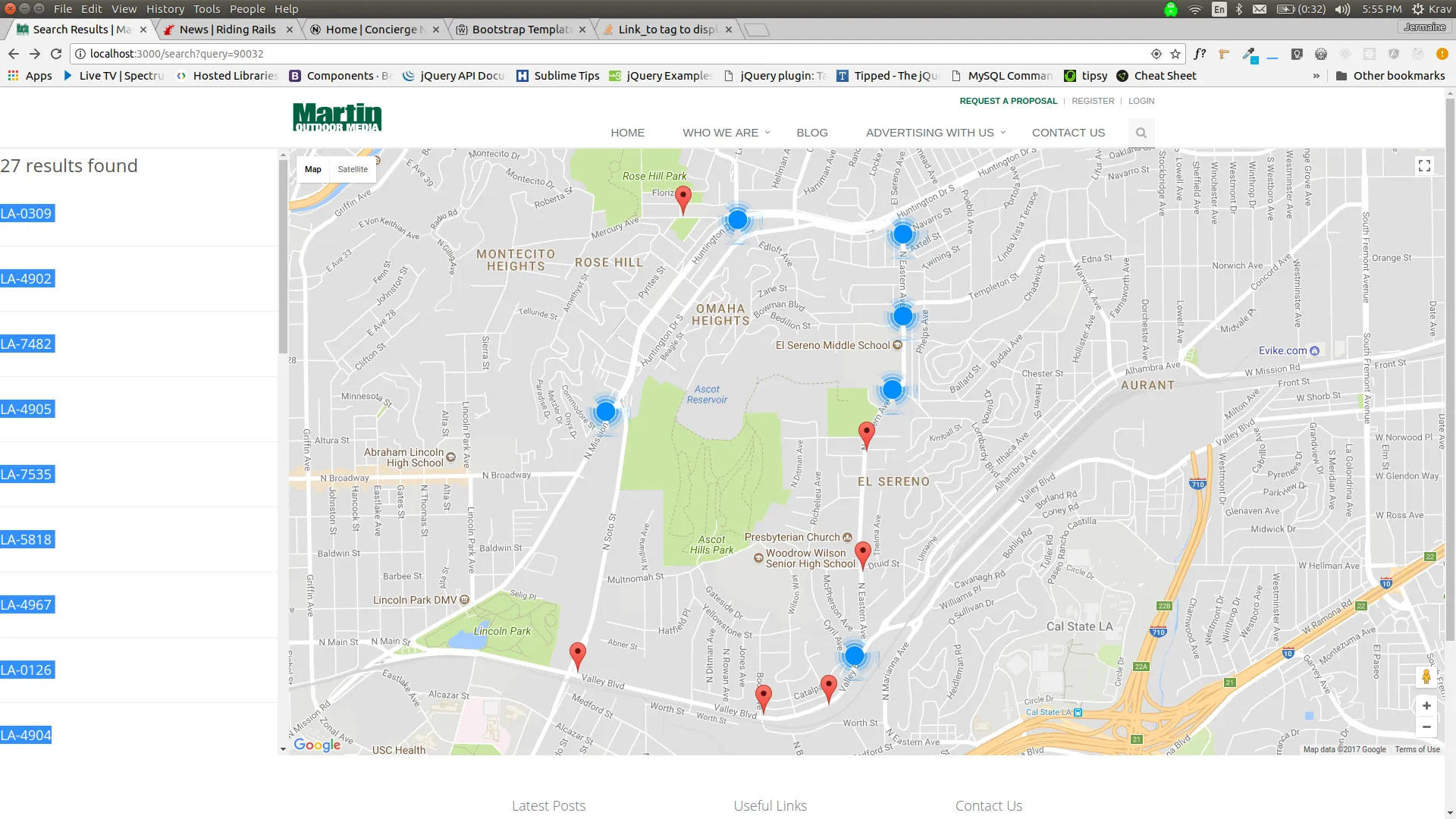1456x819 pixels.
Task: Click the site search magnifier icon
Action: (x=1141, y=133)
